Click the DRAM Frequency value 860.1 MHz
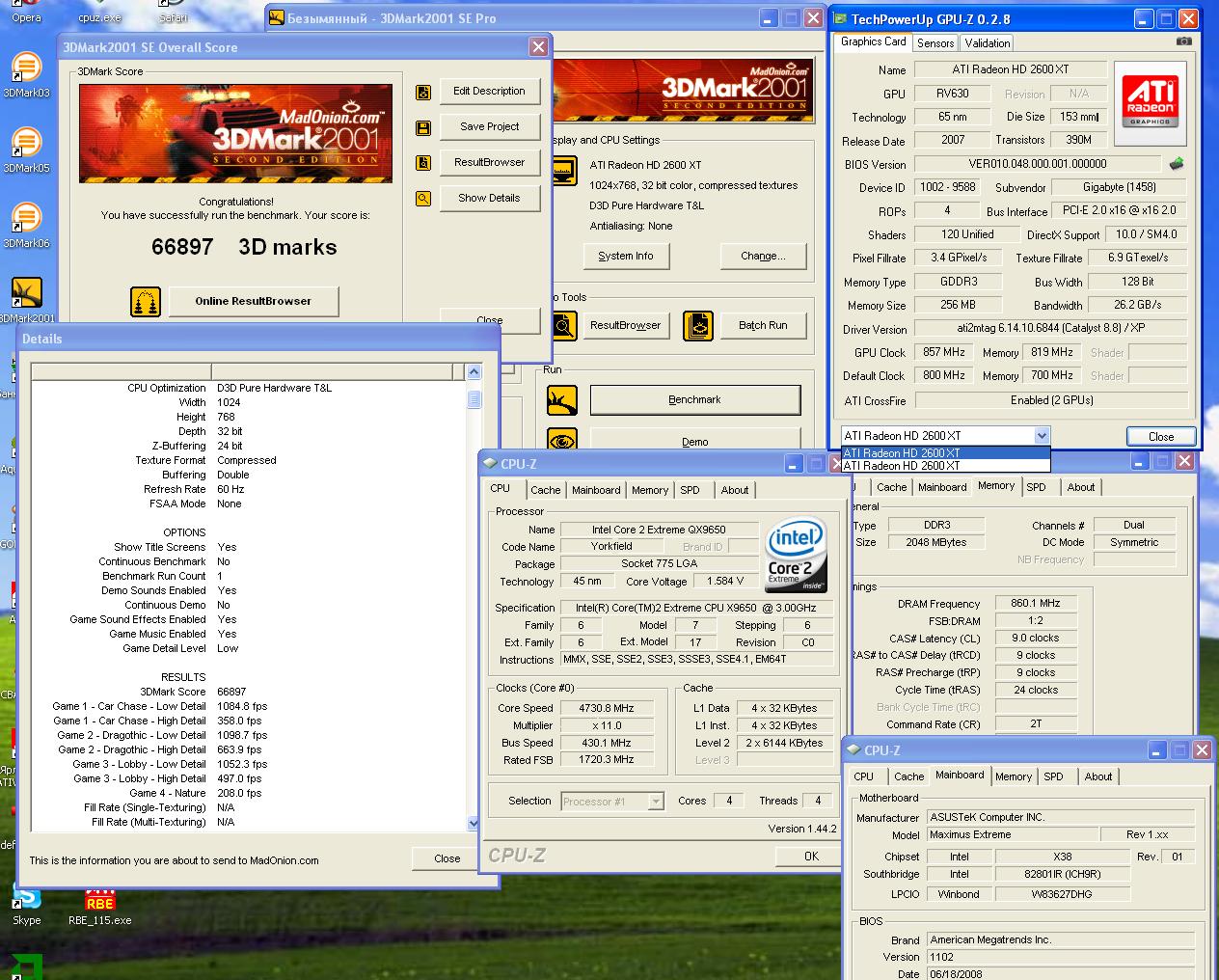The height and width of the screenshot is (980, 1219). pos(1035,604)
